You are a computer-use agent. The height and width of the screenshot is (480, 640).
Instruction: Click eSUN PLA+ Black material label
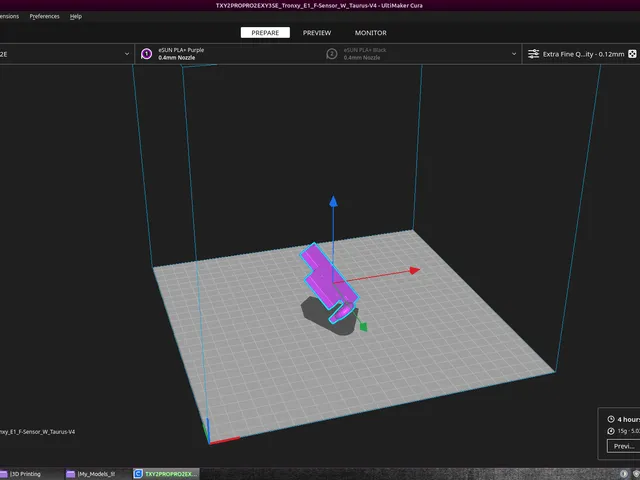tap(365, 50)
